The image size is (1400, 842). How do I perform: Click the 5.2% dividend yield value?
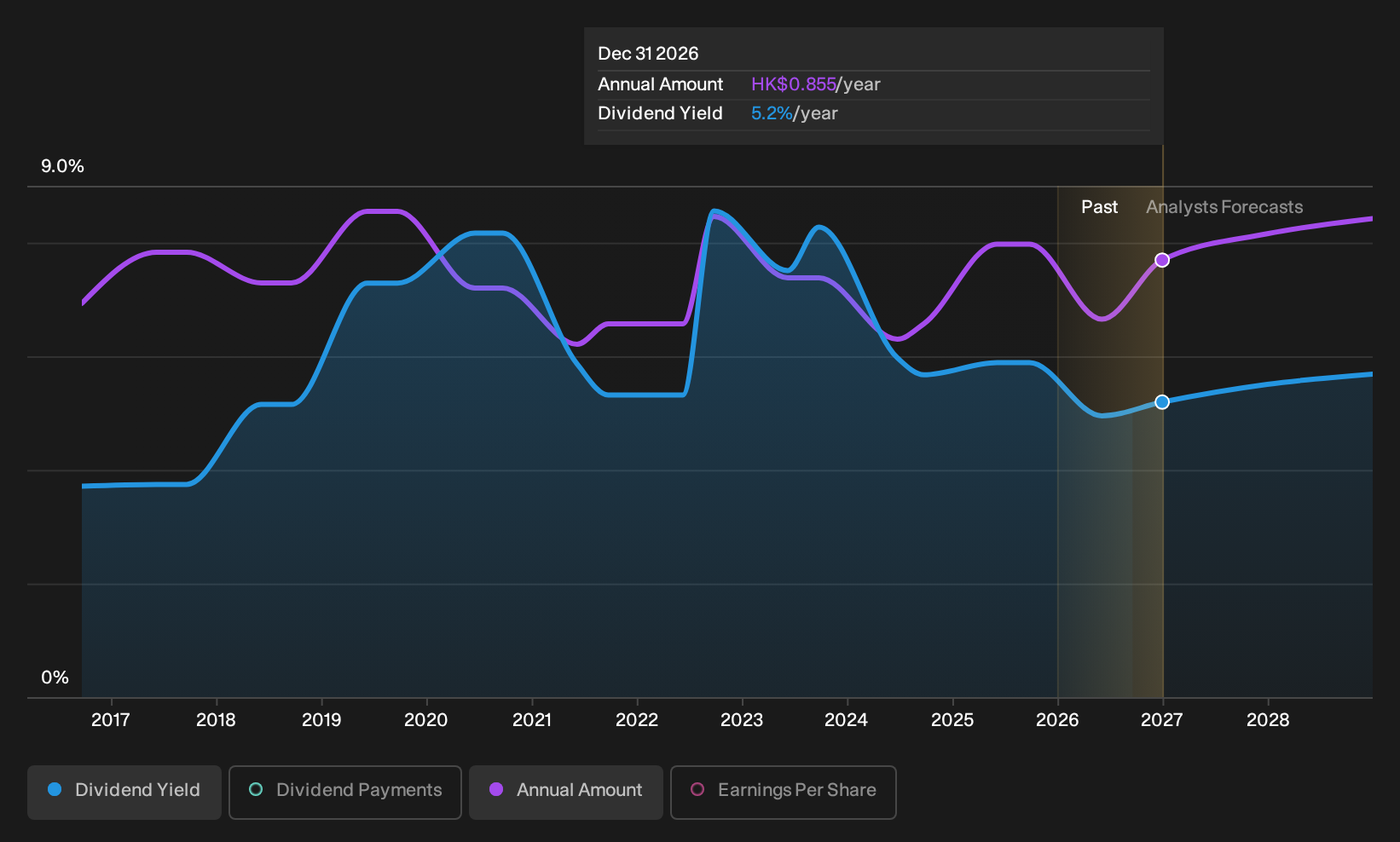click(772, 113)
